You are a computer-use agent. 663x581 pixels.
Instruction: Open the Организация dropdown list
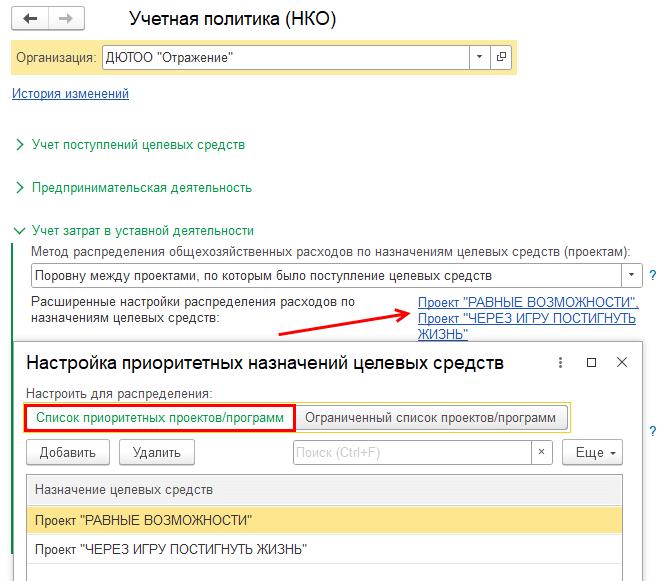pos(479,57)
